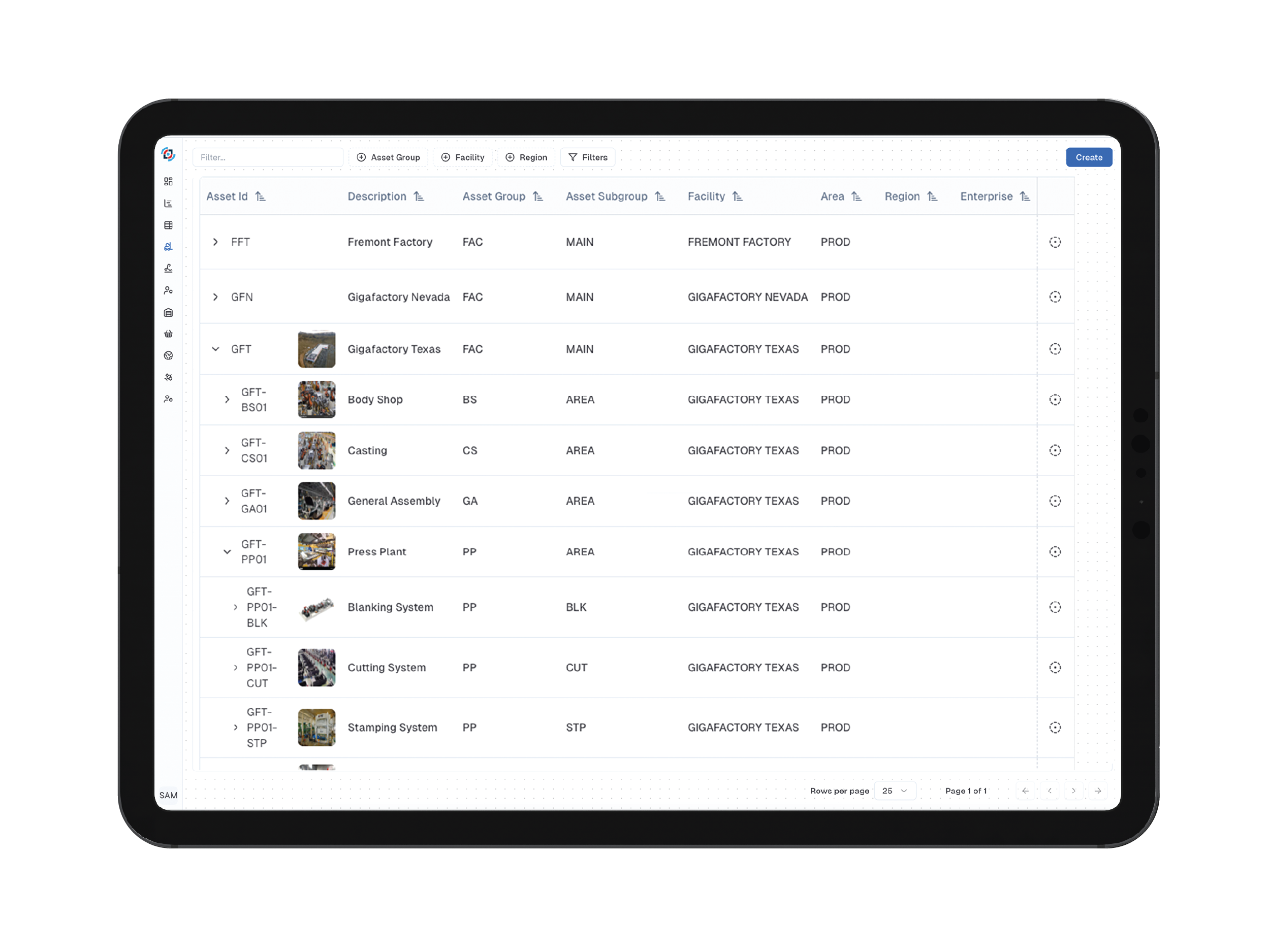Image resolution: width=1270 pixels, height=952 pixels.
Task: Click the Filters button
Action: coord(588,157)
